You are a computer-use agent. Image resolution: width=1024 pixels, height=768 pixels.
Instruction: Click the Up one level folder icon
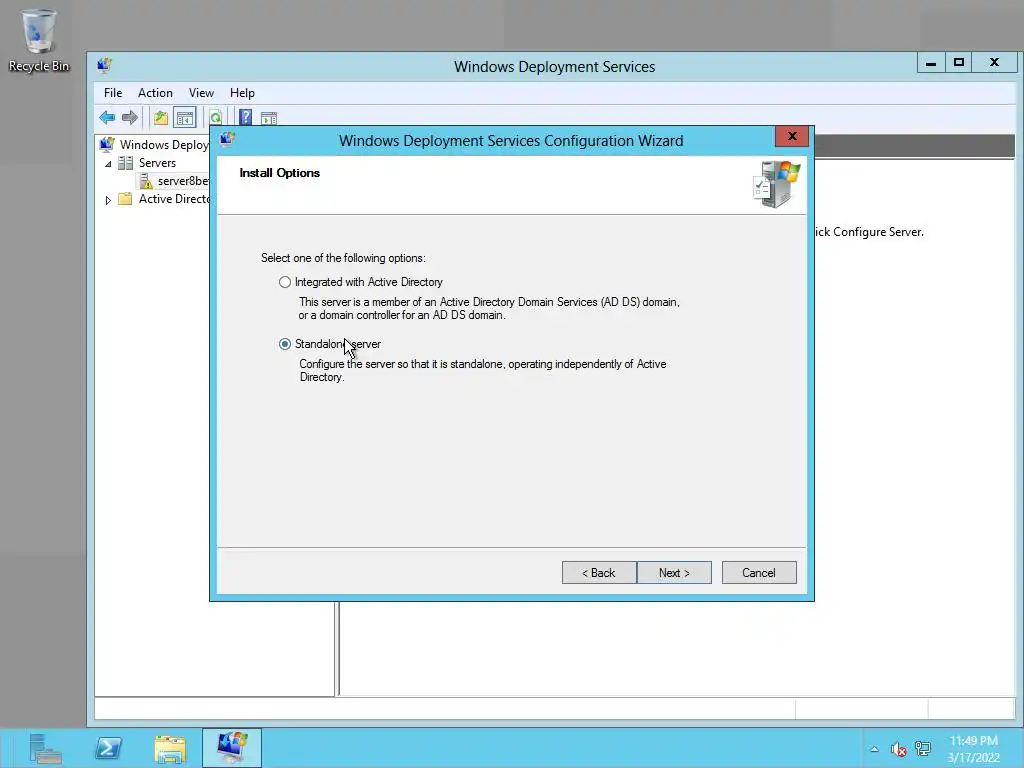click(x=161, y=118)
